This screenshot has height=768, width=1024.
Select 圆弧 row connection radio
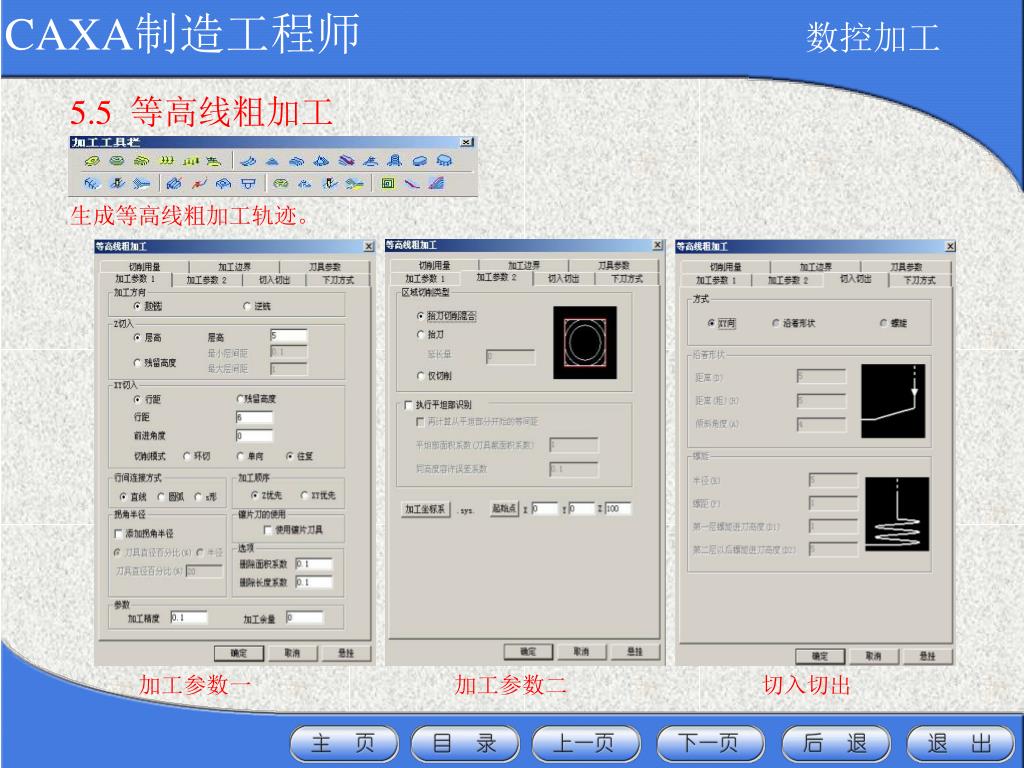click(x=161, y=497)
